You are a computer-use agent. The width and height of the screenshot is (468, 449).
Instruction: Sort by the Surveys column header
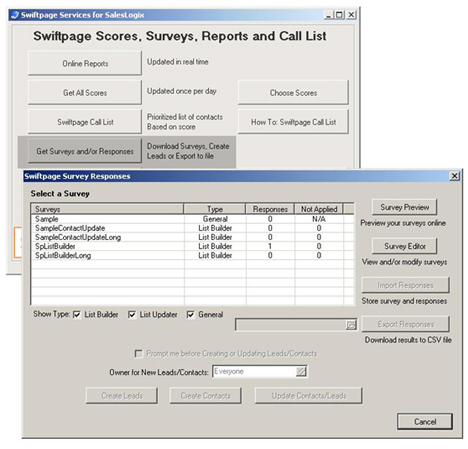pyautogui.click(x=107, y=209)
